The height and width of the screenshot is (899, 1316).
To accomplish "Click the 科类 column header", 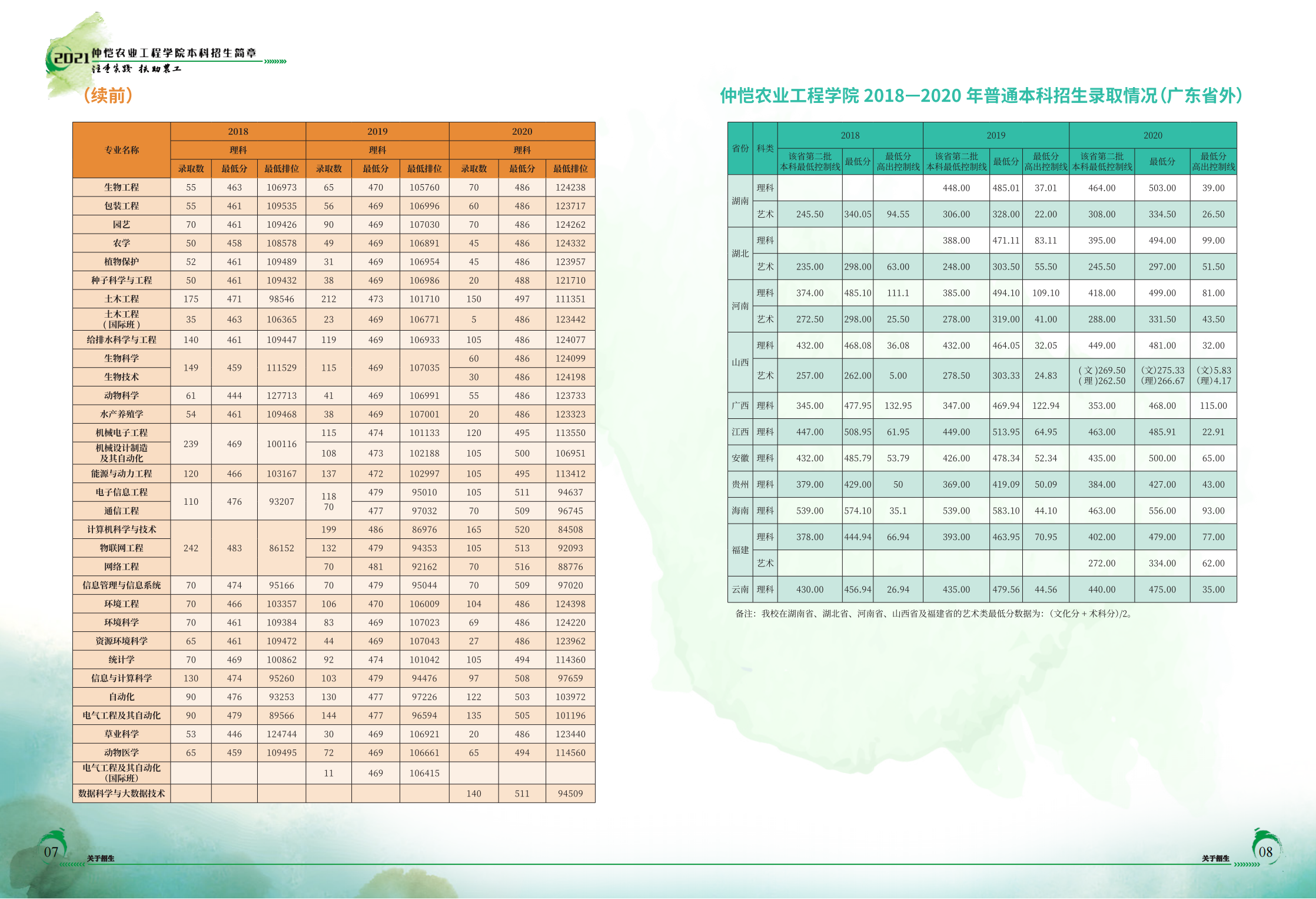I will [x=765, y=148].
